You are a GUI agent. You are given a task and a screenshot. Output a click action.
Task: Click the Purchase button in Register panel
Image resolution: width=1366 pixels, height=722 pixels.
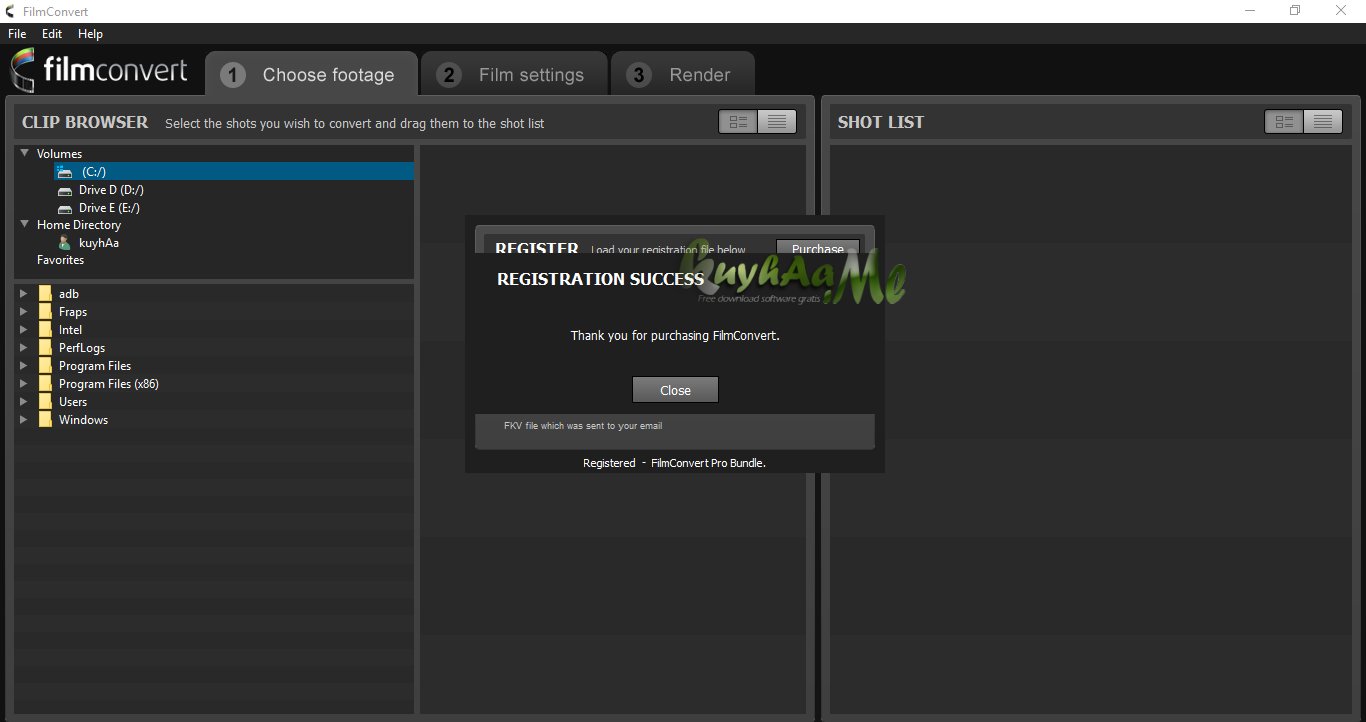(x=817, y=248)
